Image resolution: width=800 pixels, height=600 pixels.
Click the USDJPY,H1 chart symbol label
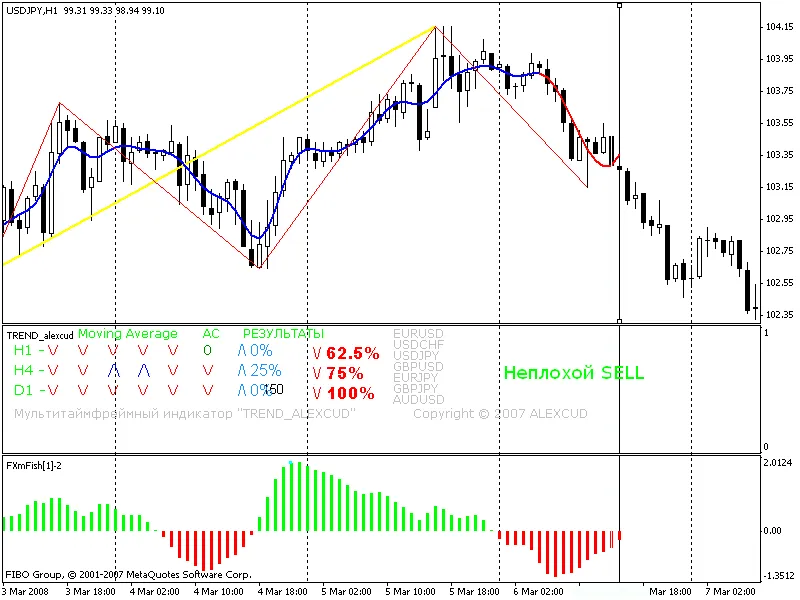[x=29, y=9]
